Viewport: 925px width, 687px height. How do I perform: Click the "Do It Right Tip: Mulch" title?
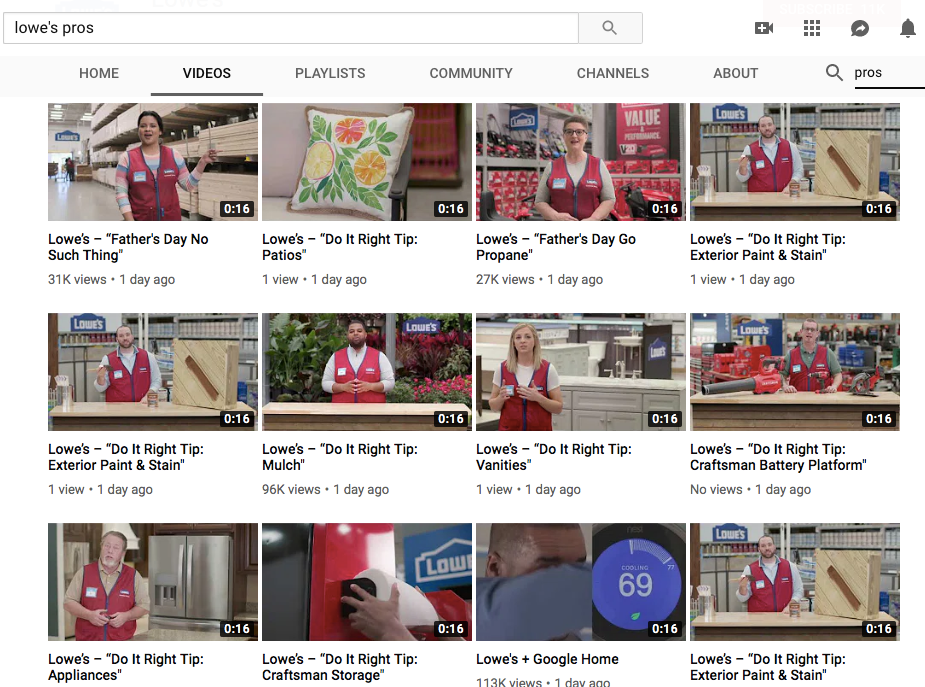(340, 457)
